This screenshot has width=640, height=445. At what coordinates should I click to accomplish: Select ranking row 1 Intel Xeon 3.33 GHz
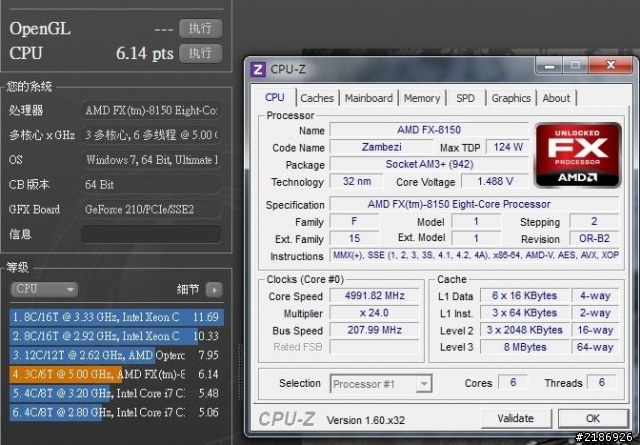click(116, 317)
